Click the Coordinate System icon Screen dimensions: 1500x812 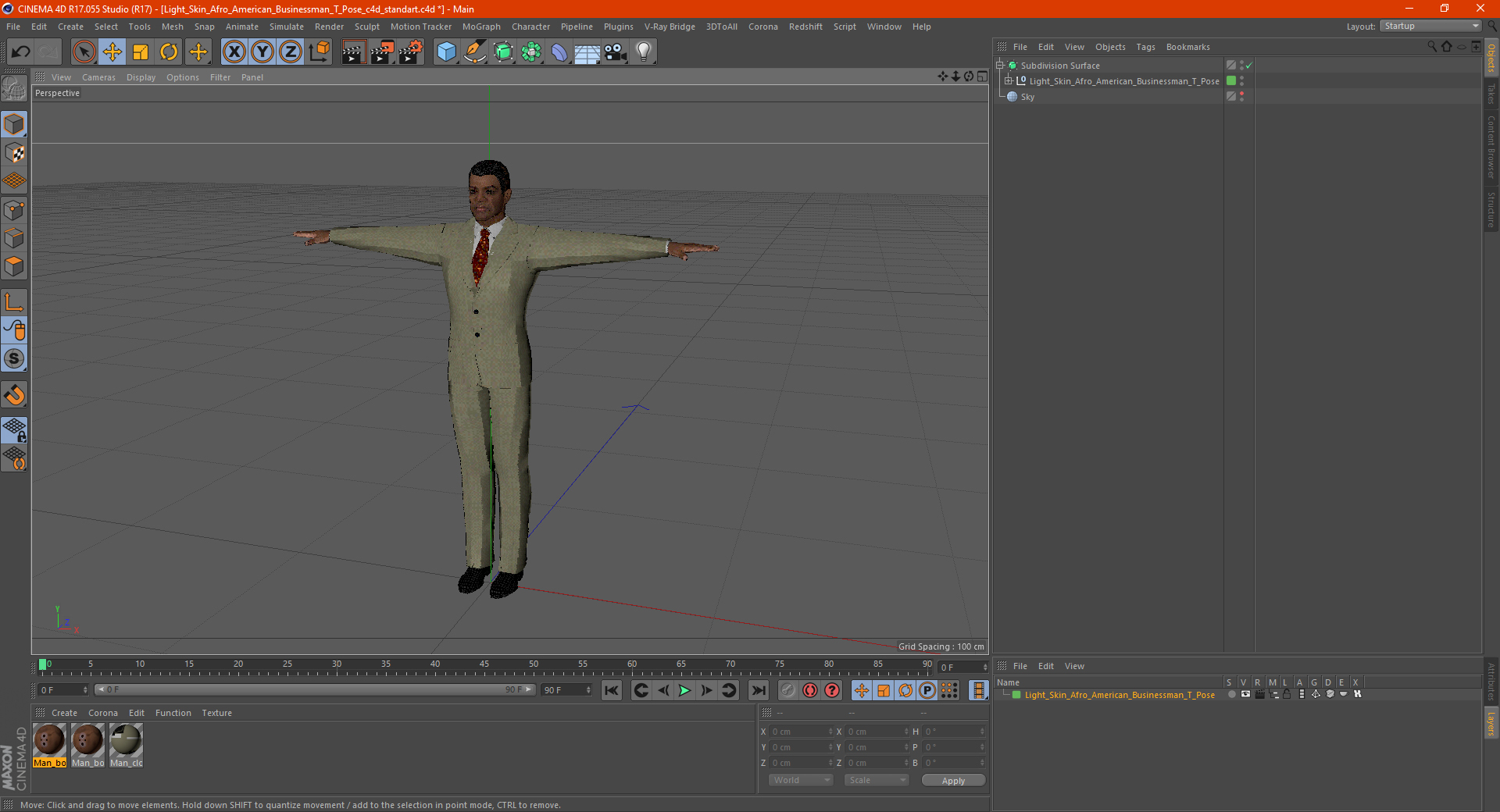tap(319, 52)
